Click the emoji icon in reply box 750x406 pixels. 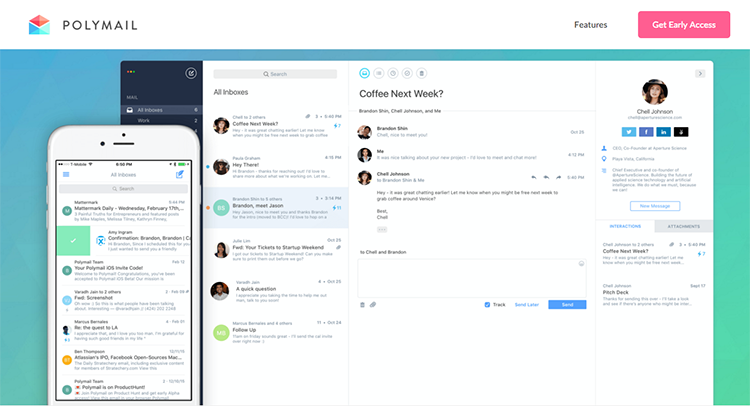coord(579,265)
